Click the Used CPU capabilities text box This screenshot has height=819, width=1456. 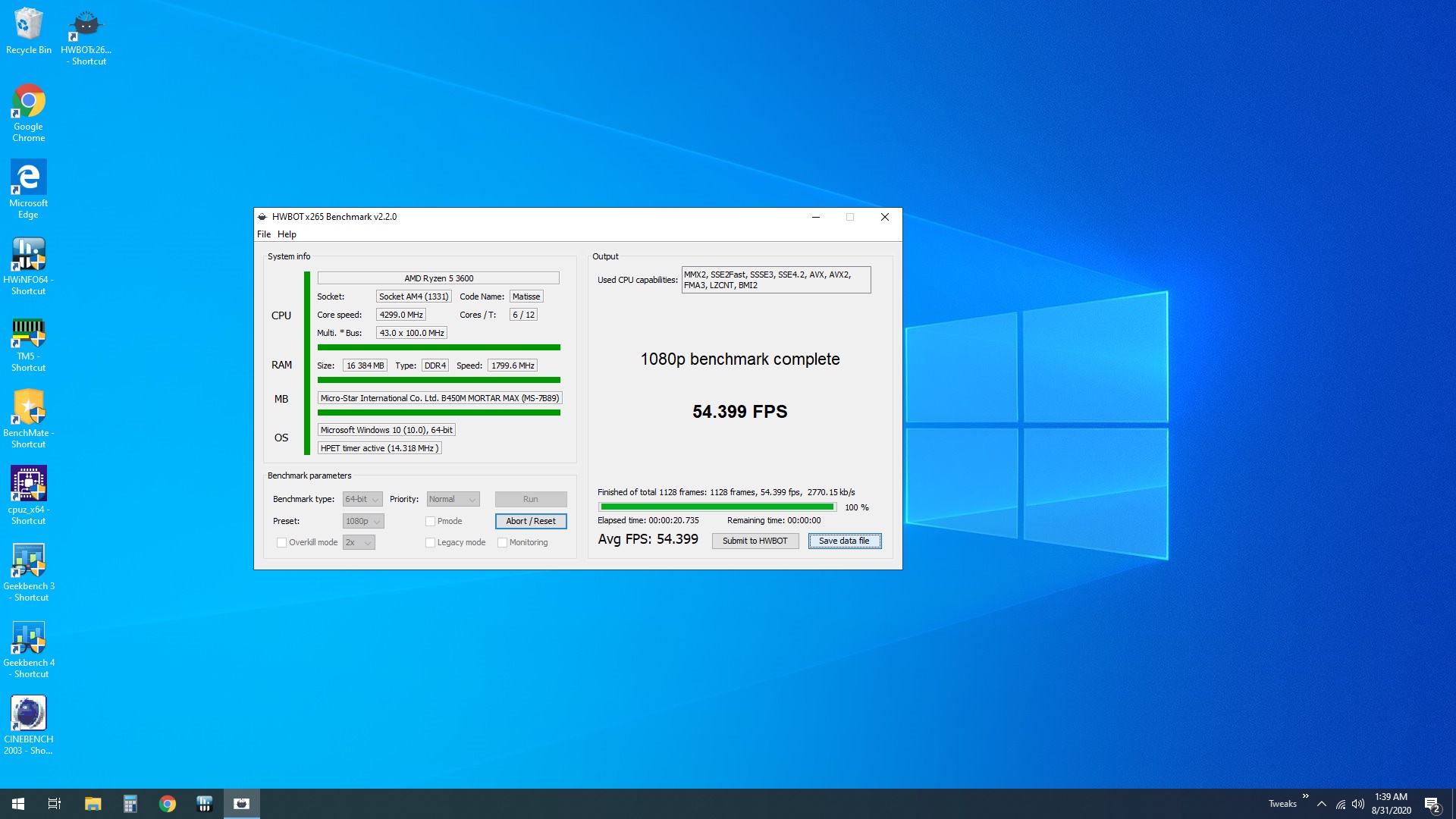tap(776, 280)
